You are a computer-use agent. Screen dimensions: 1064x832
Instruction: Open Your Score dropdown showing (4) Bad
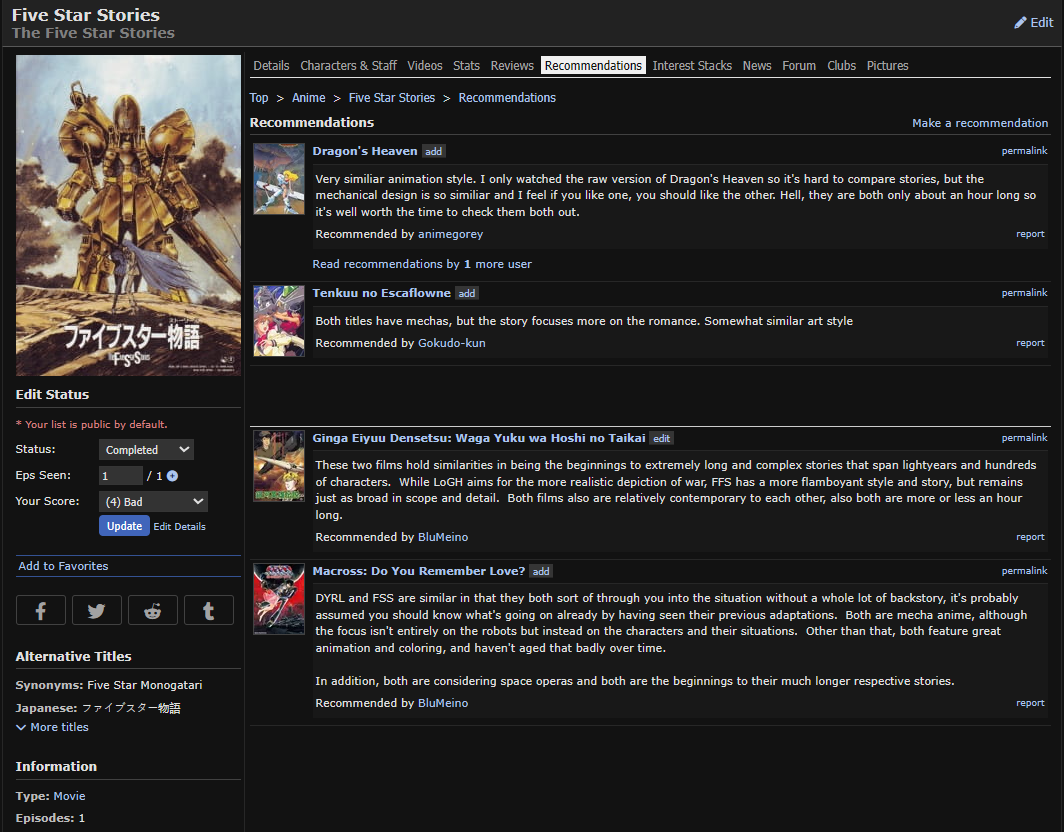click(153, 502)
